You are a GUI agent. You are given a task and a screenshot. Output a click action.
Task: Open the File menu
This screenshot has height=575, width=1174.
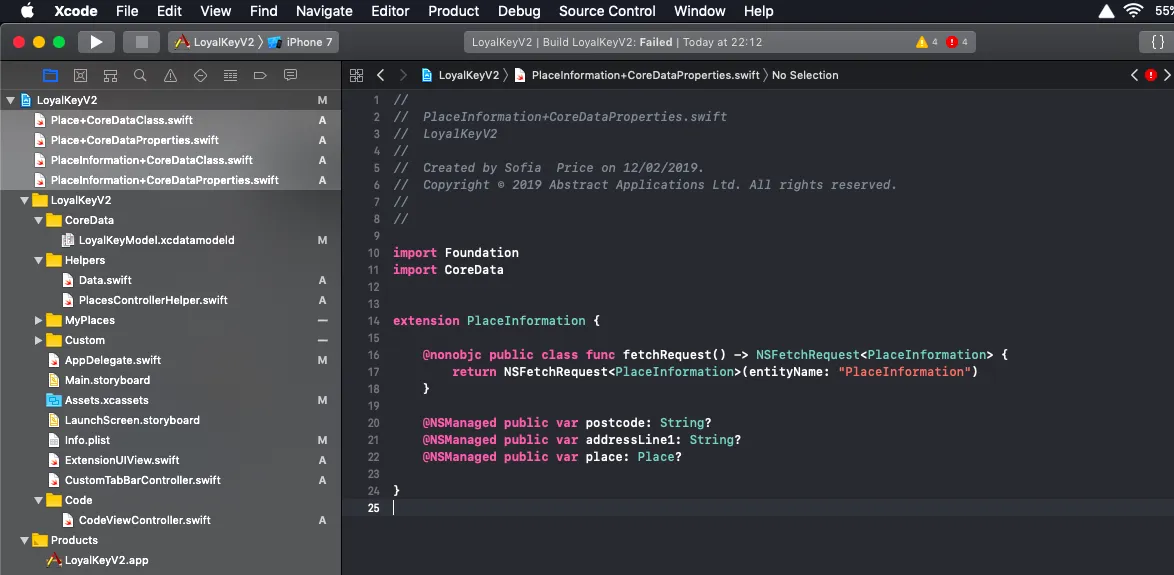pos(127,10)
